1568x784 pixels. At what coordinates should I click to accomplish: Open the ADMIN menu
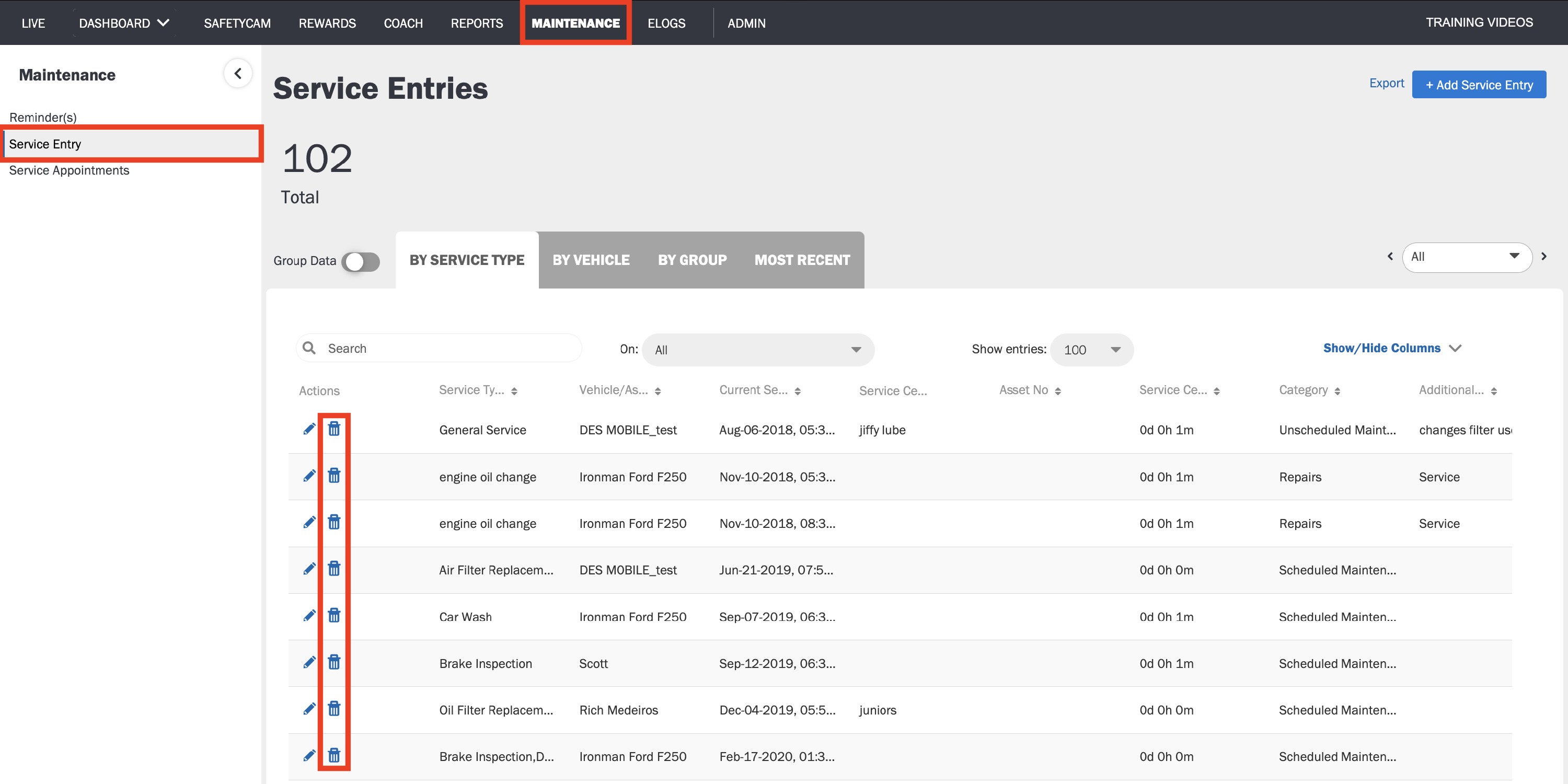pos(746,23)
